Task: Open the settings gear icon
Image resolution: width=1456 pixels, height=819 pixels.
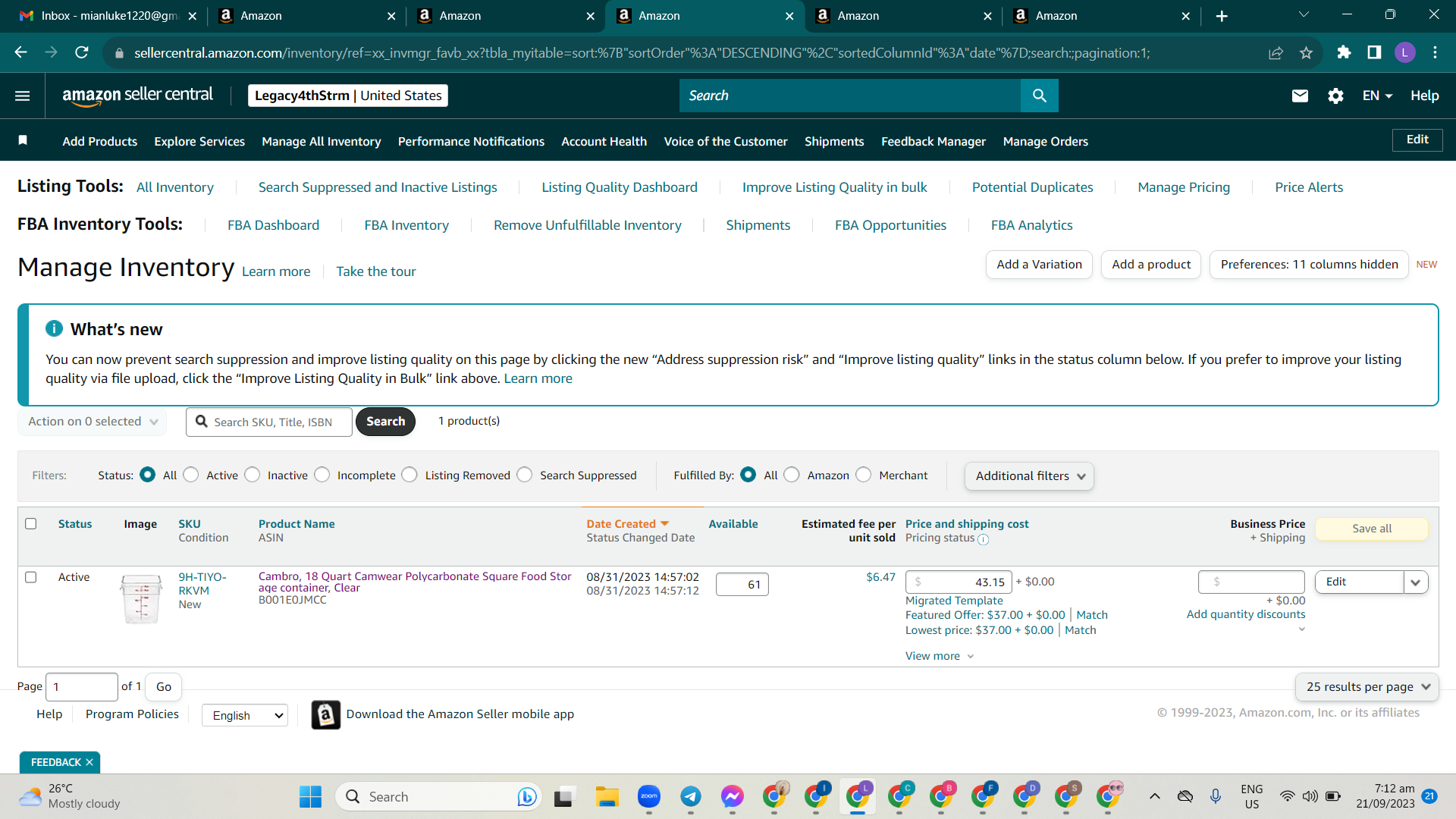Action: coord(1335,96)
